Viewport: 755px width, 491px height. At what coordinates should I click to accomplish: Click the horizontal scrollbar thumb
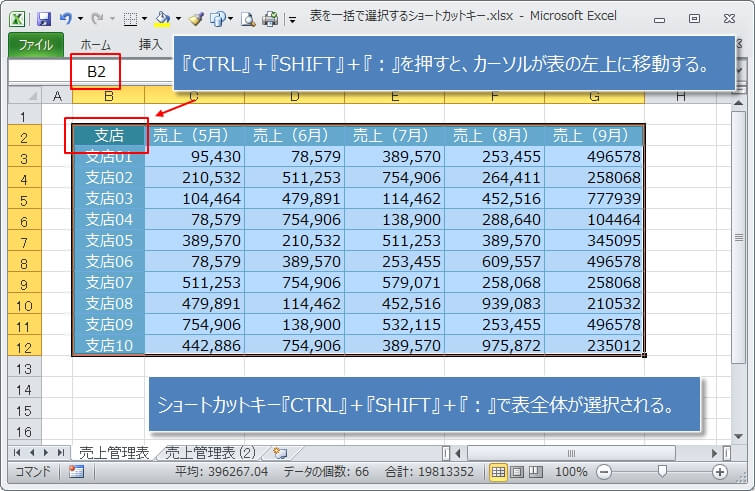tap(571, 453)
